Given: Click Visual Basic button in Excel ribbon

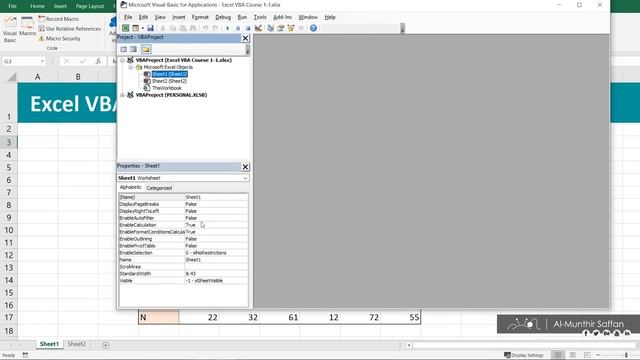Looking at the screenshot, I should pos(10,30).
